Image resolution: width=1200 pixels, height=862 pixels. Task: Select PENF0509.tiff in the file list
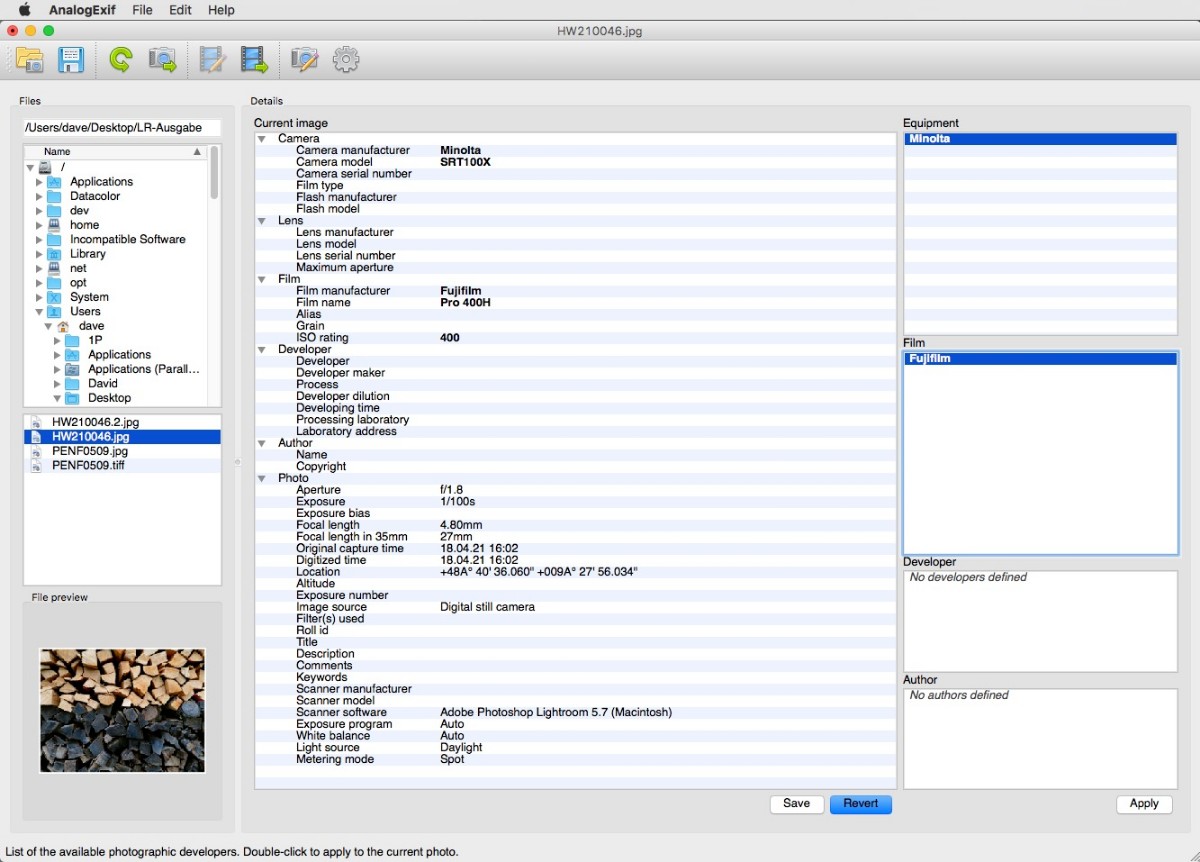click(x=88, y=466)
